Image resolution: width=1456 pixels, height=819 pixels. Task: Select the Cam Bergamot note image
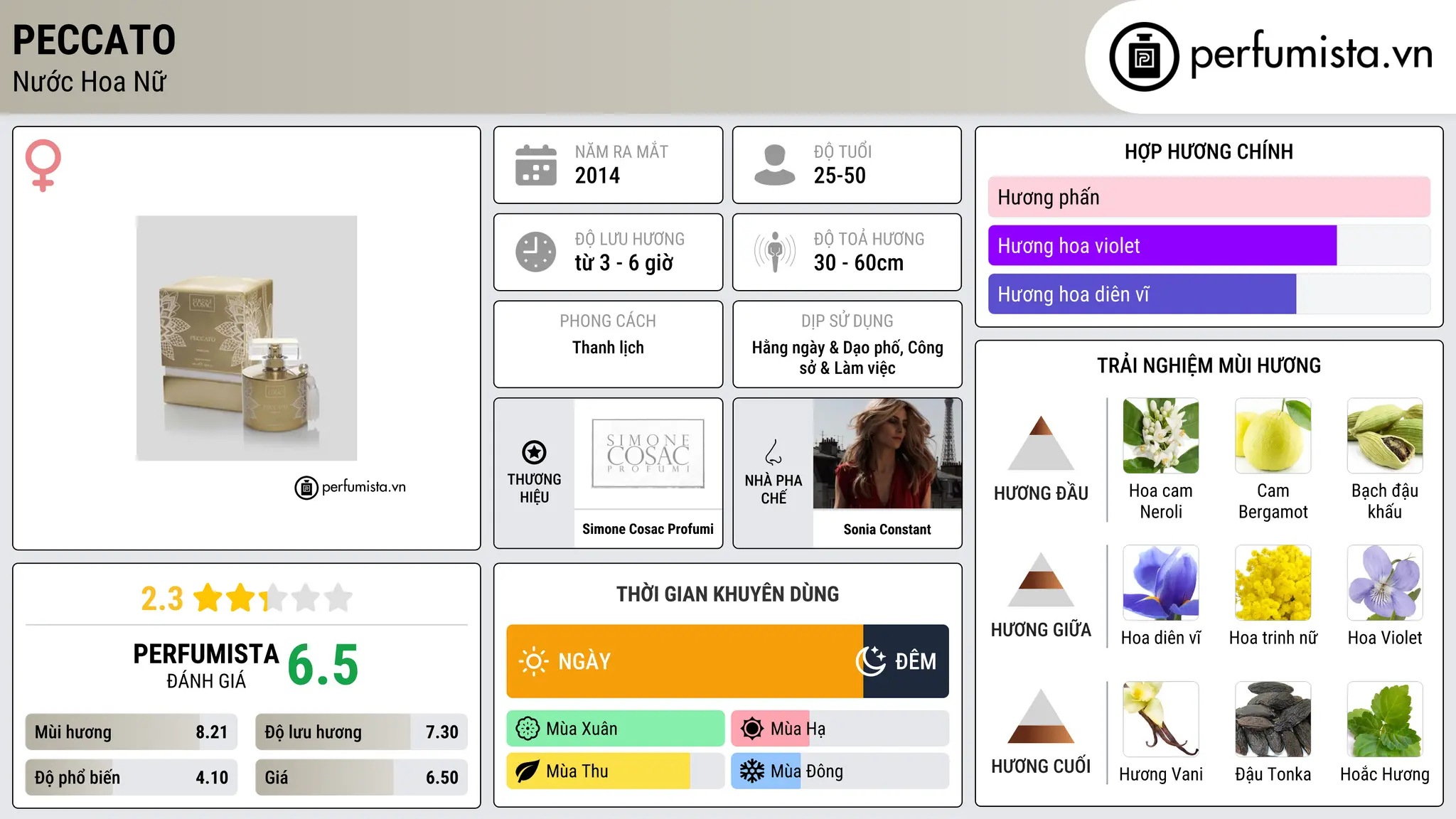coord(1273,436)
